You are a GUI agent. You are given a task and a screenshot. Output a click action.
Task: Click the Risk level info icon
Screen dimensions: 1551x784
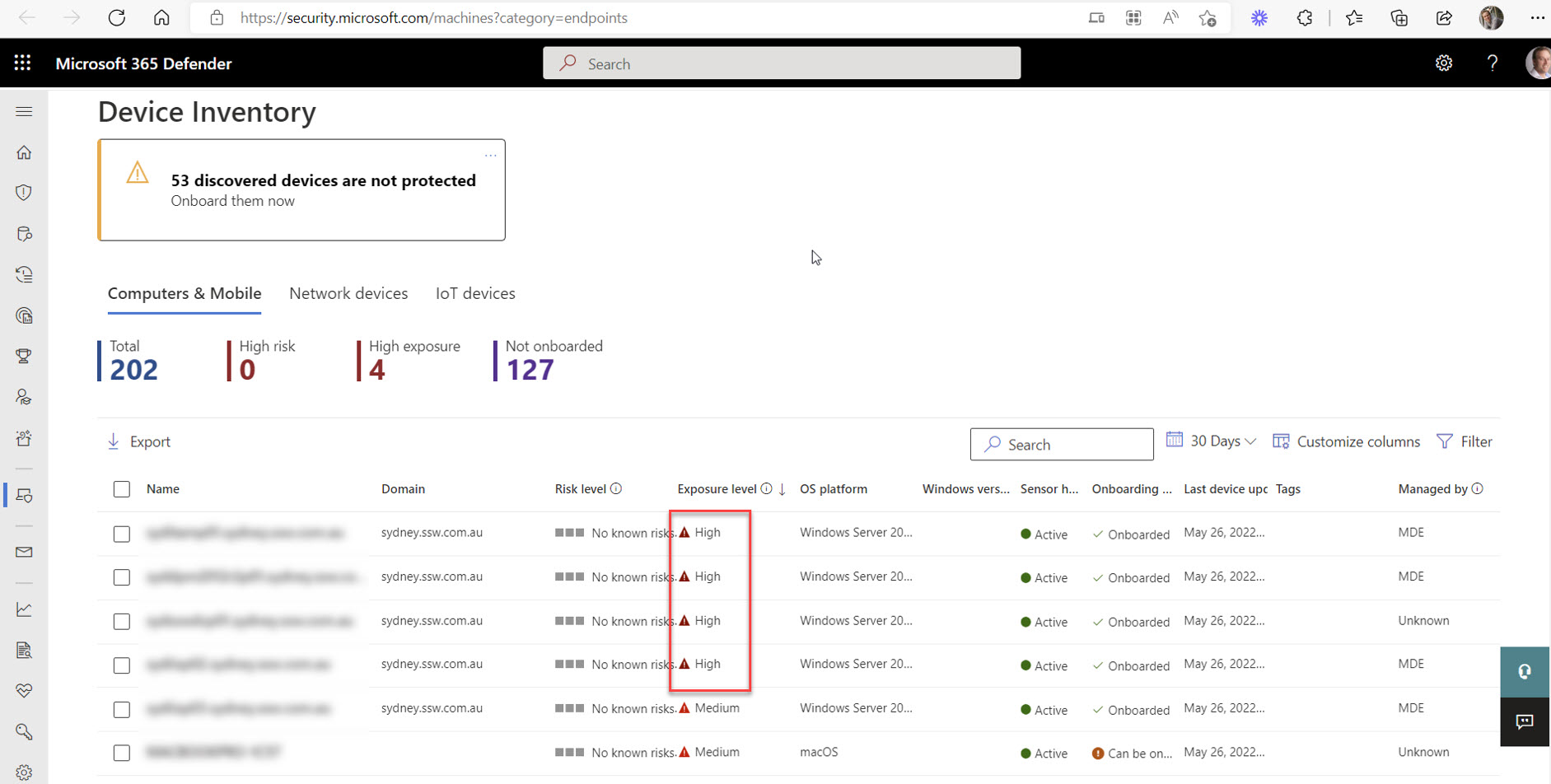(616, 488)
